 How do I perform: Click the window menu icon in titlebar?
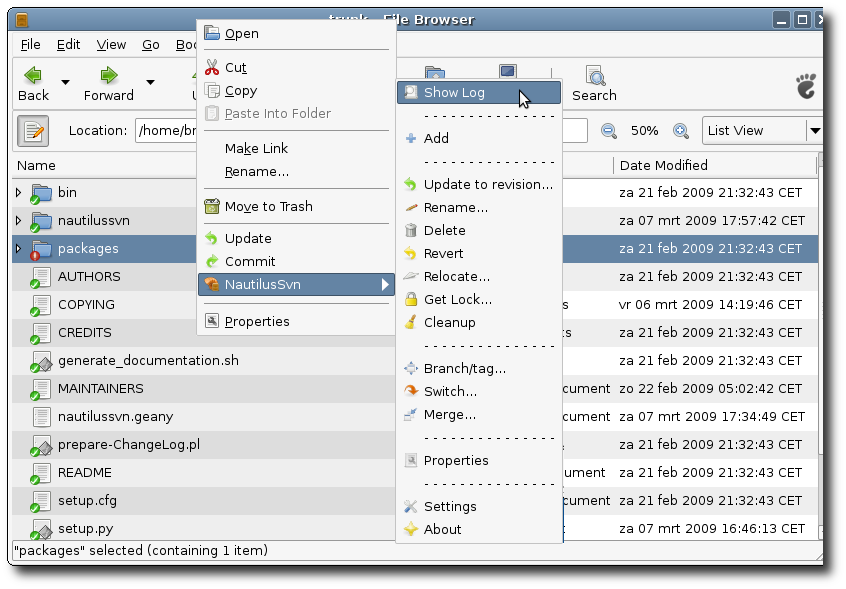22,20
